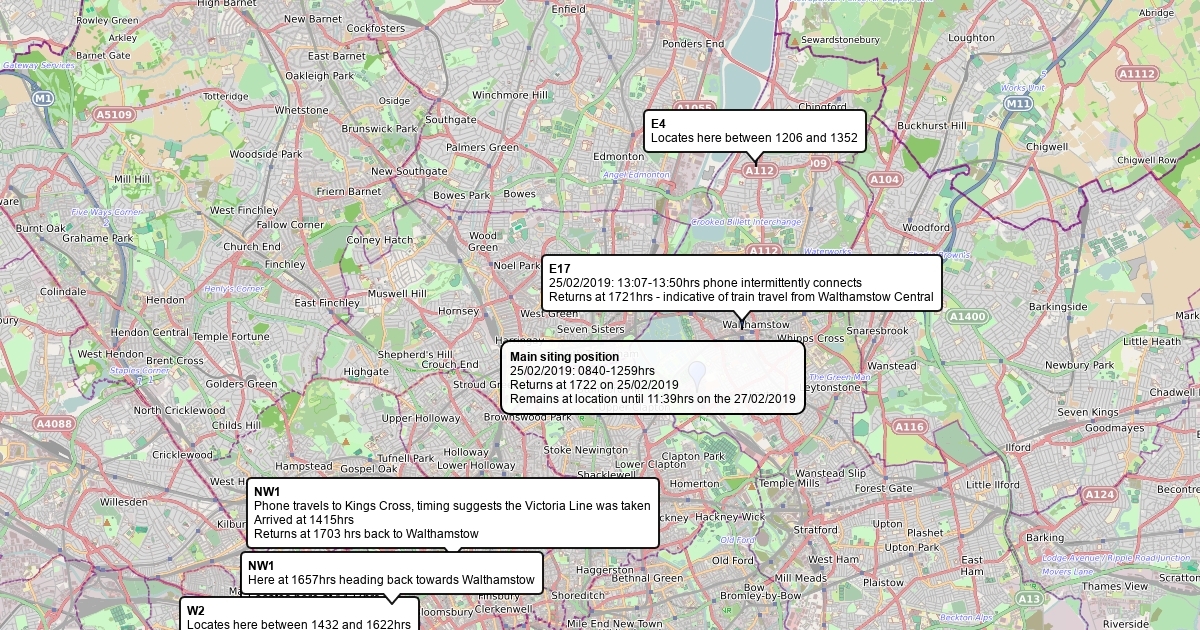Click the Palmers Green place label
Viewport: 1200px width, 630px height.
coord(482,147)
